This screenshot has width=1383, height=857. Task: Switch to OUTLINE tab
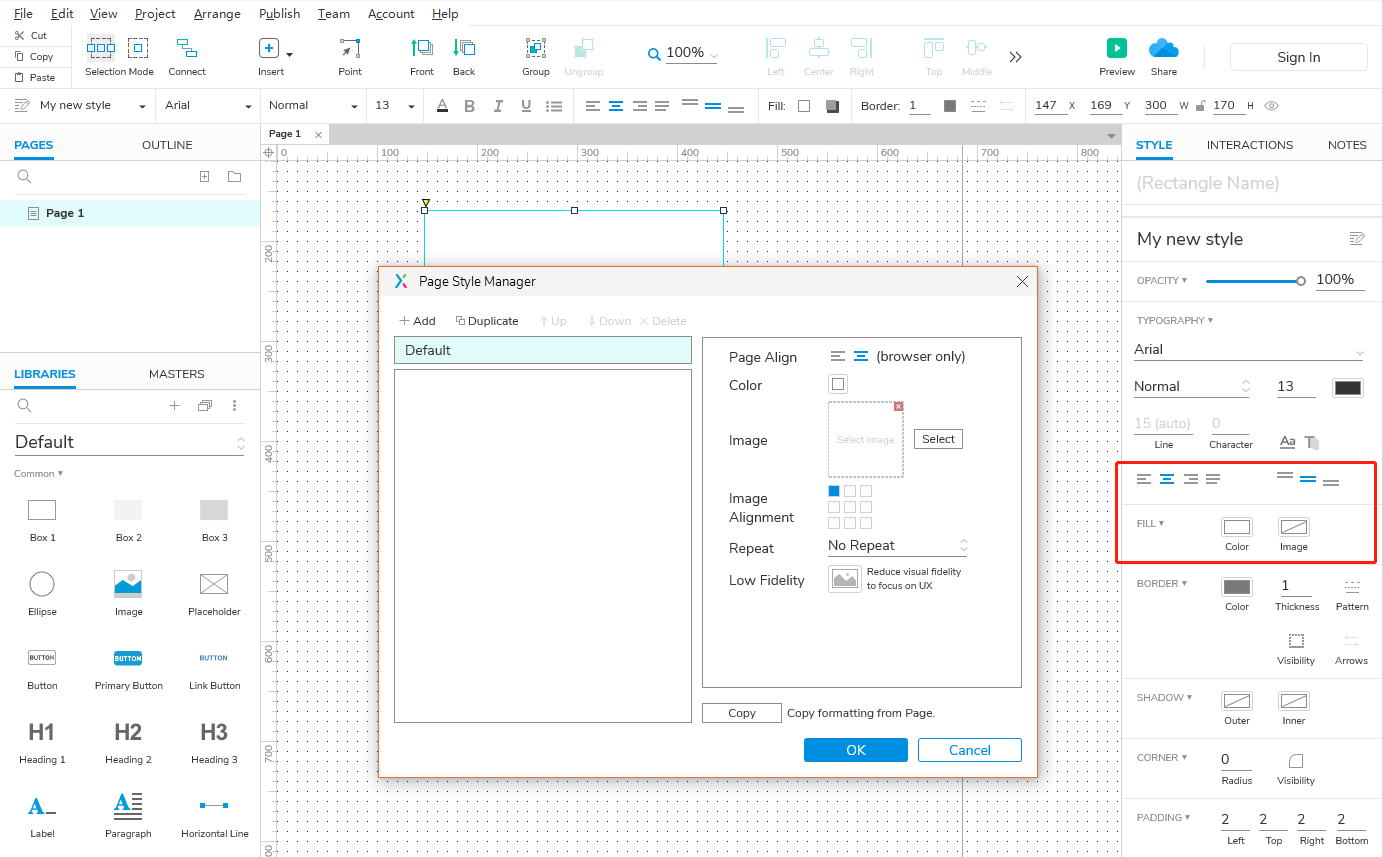[167, 145]
